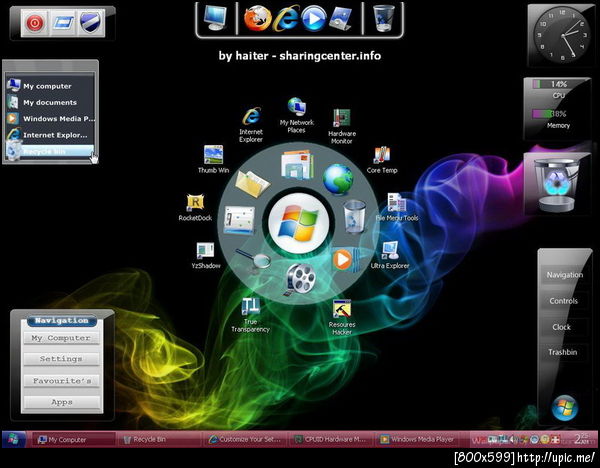Click the control panel icon in circular dock

pyautogui.click(x=239, y=220)
